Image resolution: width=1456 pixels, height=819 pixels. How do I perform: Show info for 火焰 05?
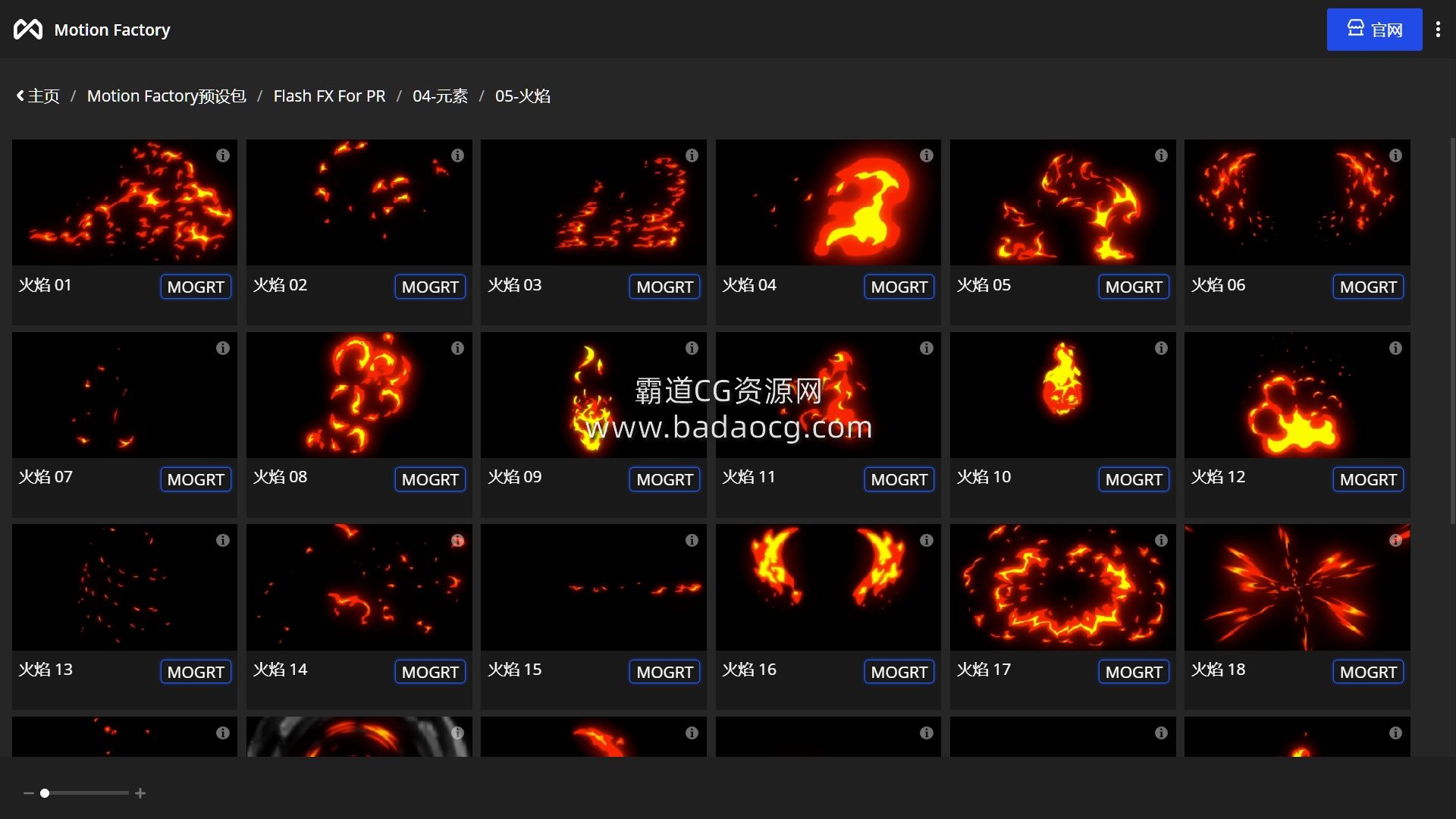1161,155
